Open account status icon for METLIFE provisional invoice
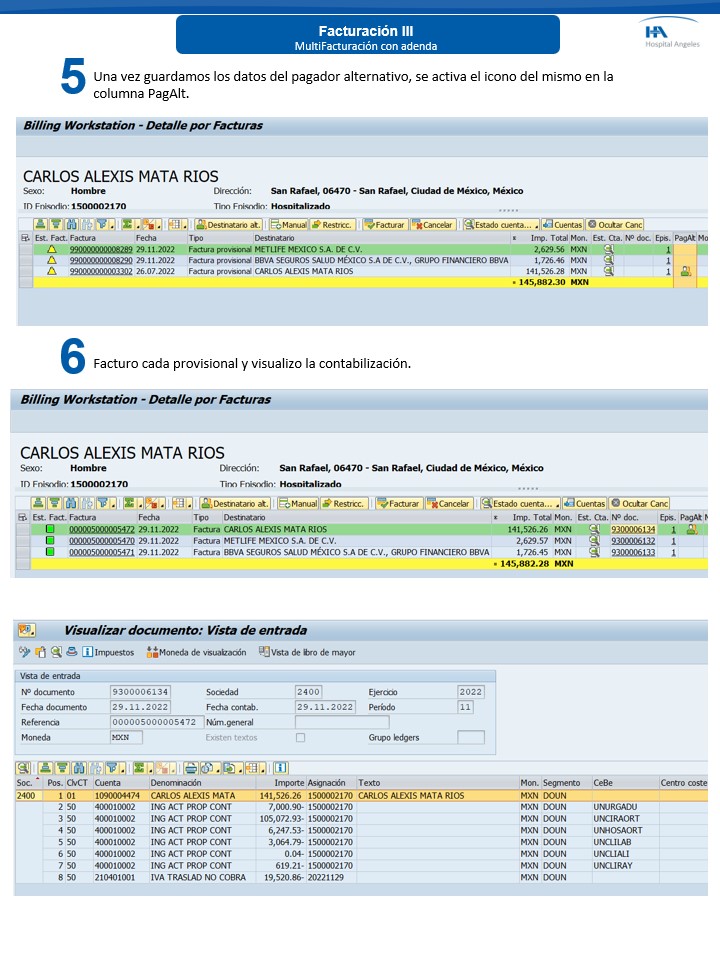The image size is (720, 960). 608,249
